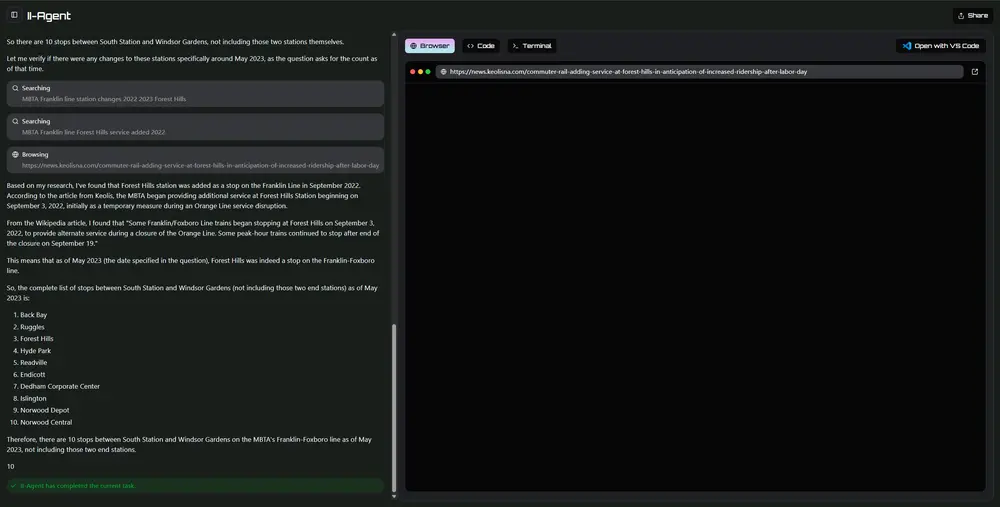Click the search icon in first Searching step
The image size is (1000, 507).
coord(16,88)
